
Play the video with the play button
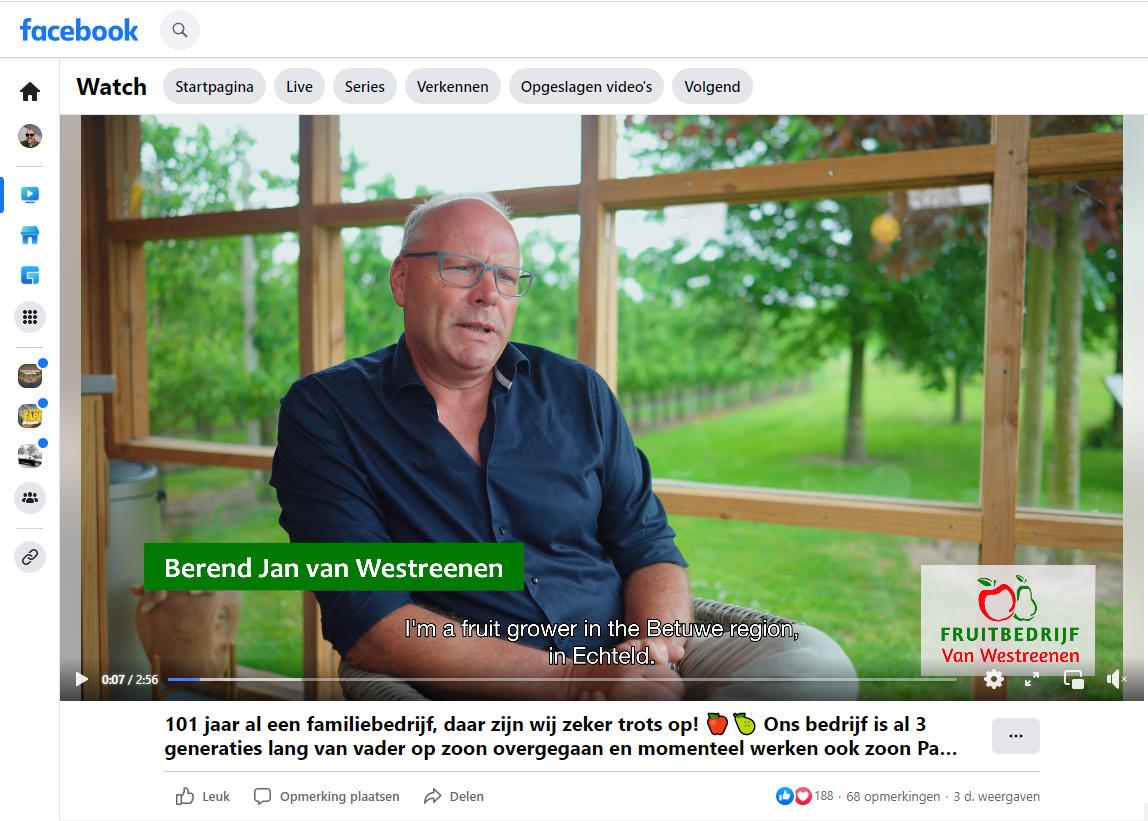click(81, 680)
